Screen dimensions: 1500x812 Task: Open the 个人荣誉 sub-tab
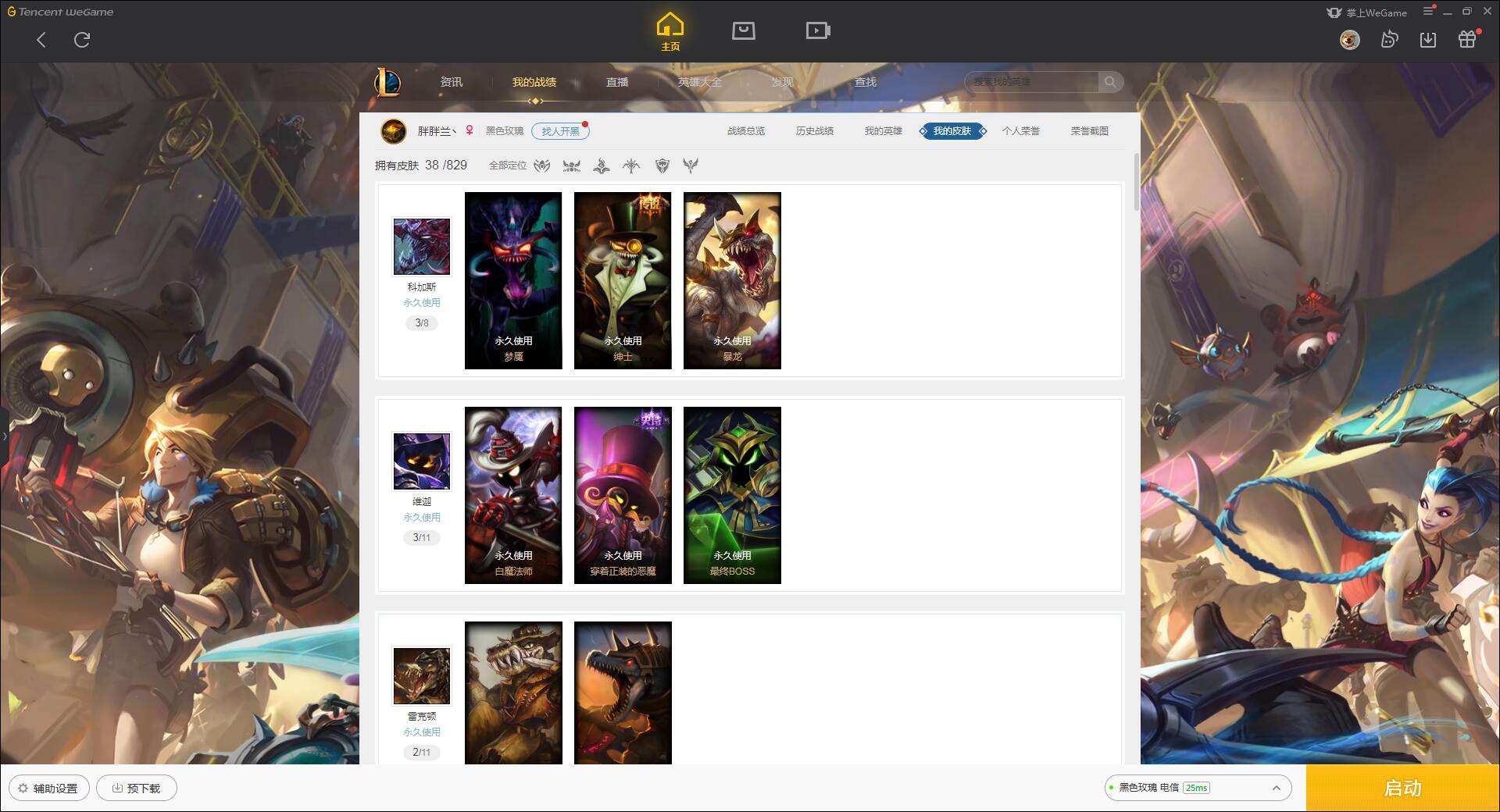[x=1021, y=131]
